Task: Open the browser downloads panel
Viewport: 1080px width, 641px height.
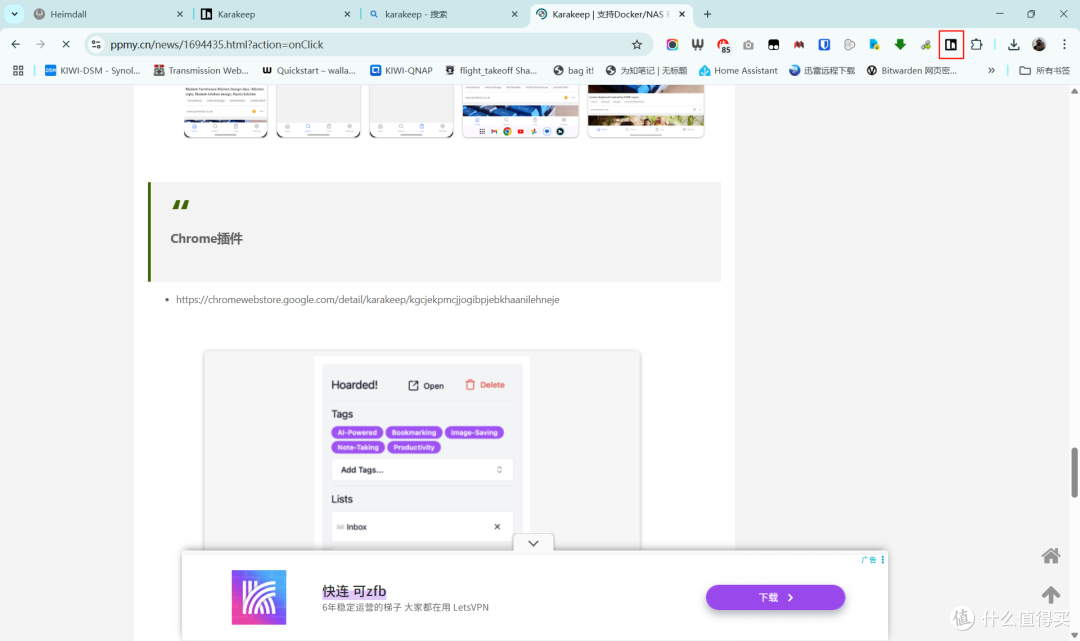Action: point(1014,44)
